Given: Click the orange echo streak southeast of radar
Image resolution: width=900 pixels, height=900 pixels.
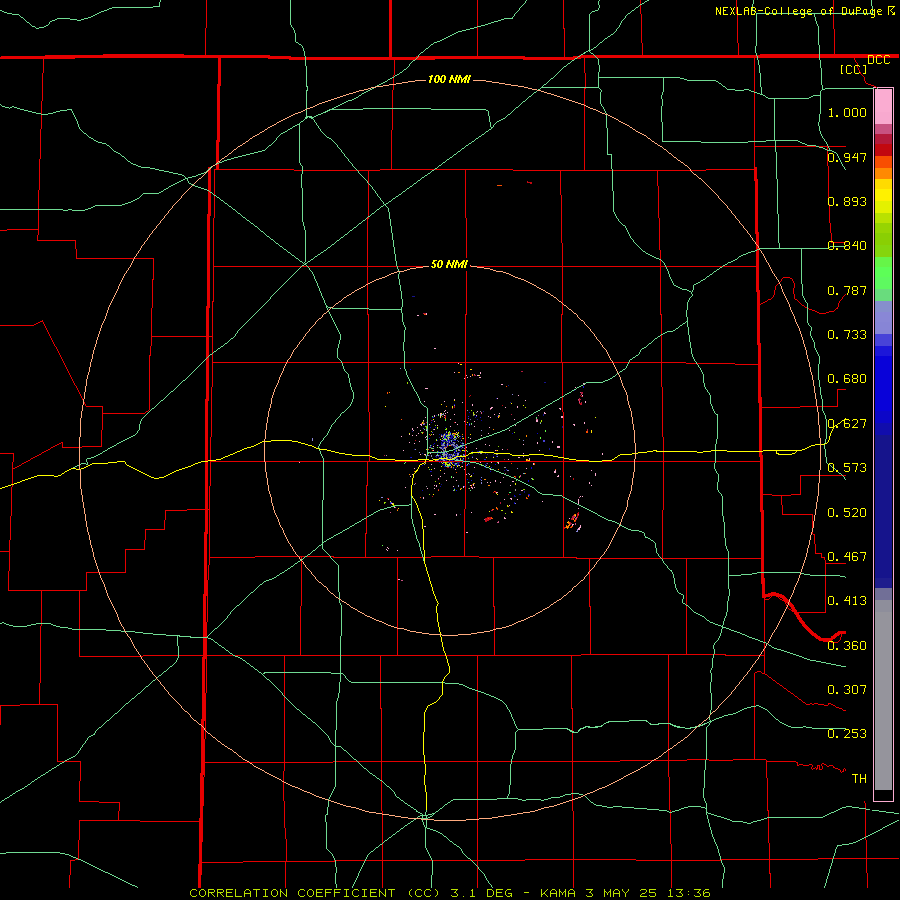Looking at the screenshot, I should pyautogui.click(x=572, y=522).
